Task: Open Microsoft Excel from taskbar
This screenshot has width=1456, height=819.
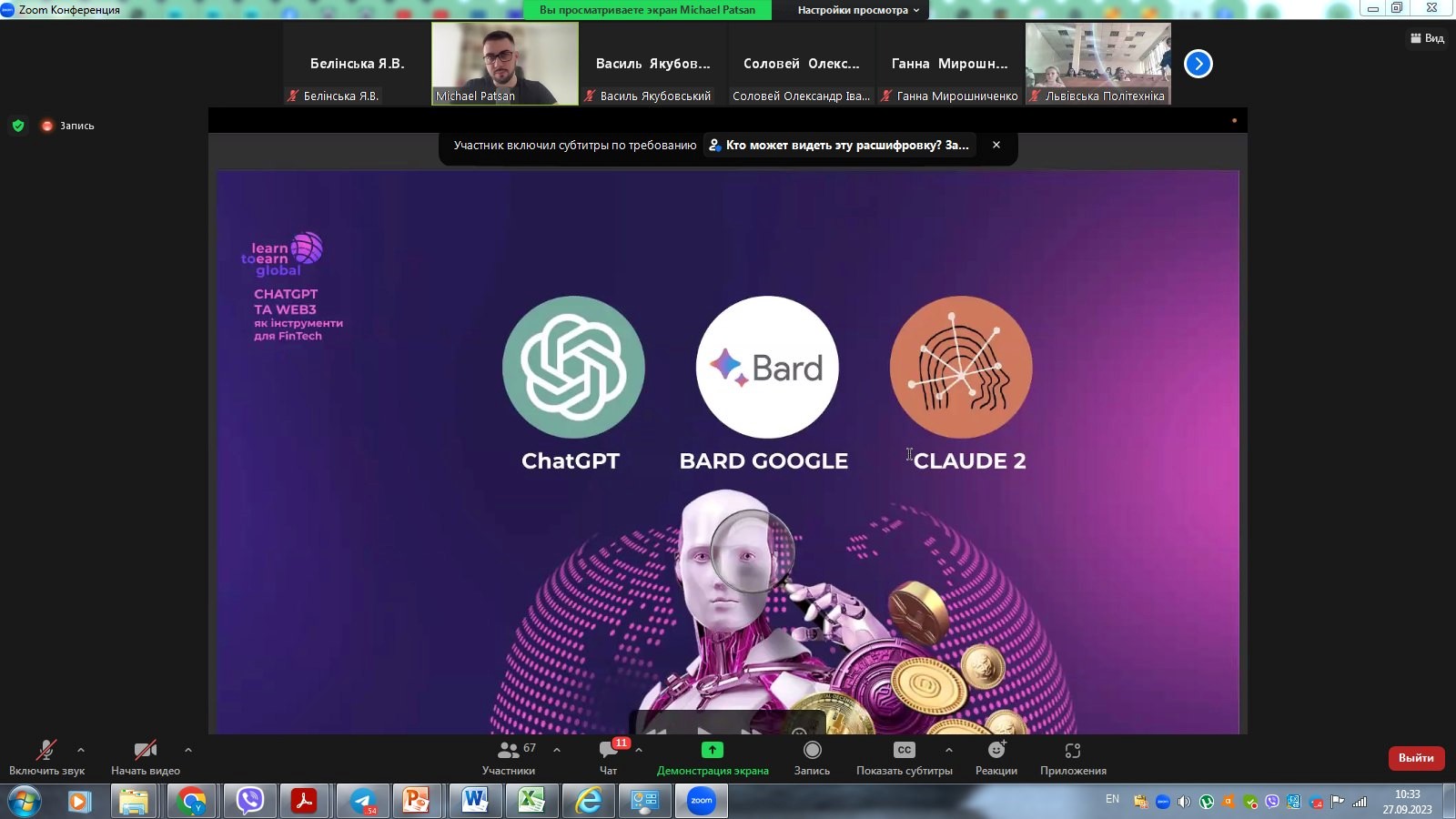Action: point(531,802)
